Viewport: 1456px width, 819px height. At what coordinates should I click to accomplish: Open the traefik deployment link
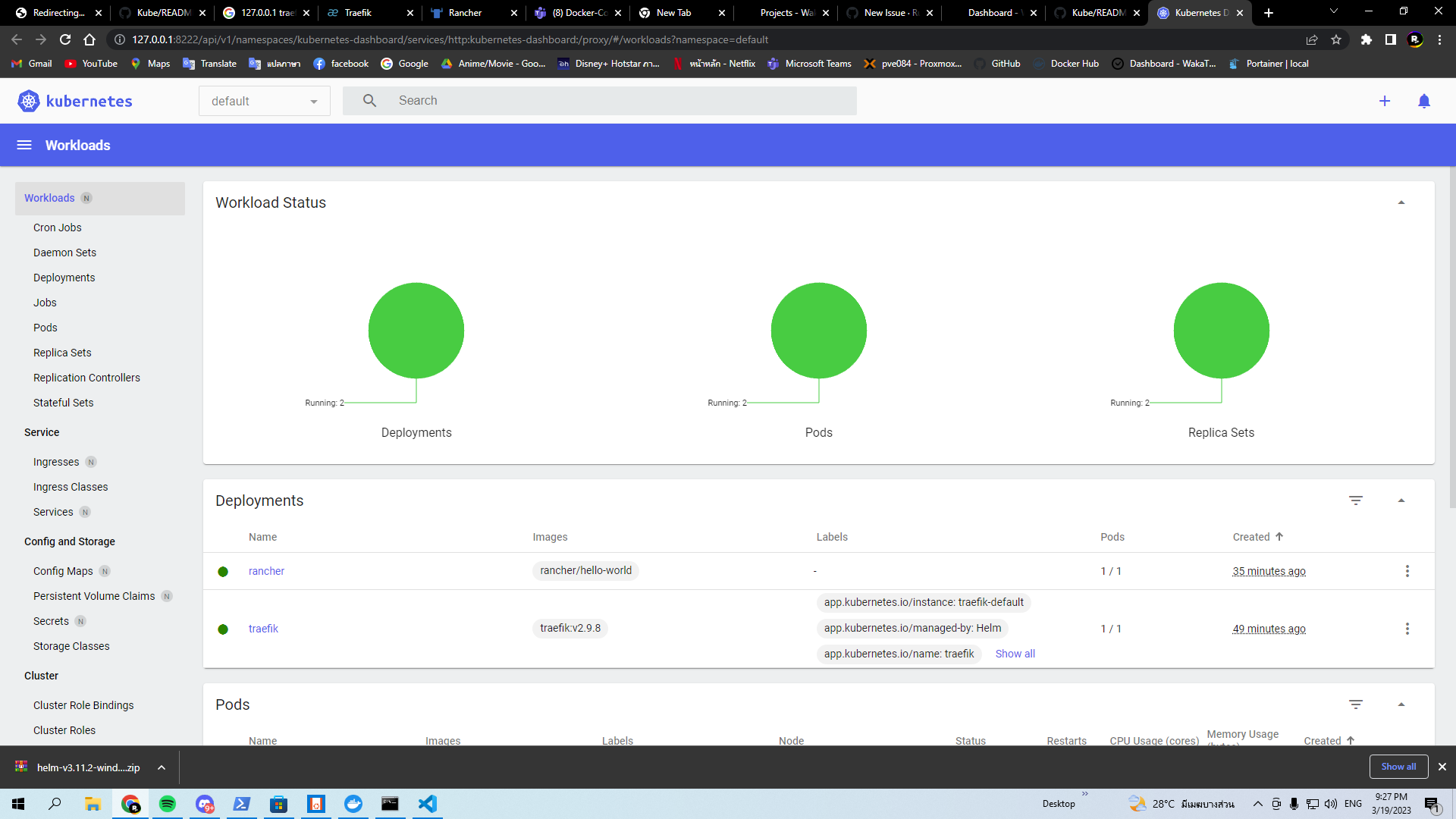(x=263, y=629)
